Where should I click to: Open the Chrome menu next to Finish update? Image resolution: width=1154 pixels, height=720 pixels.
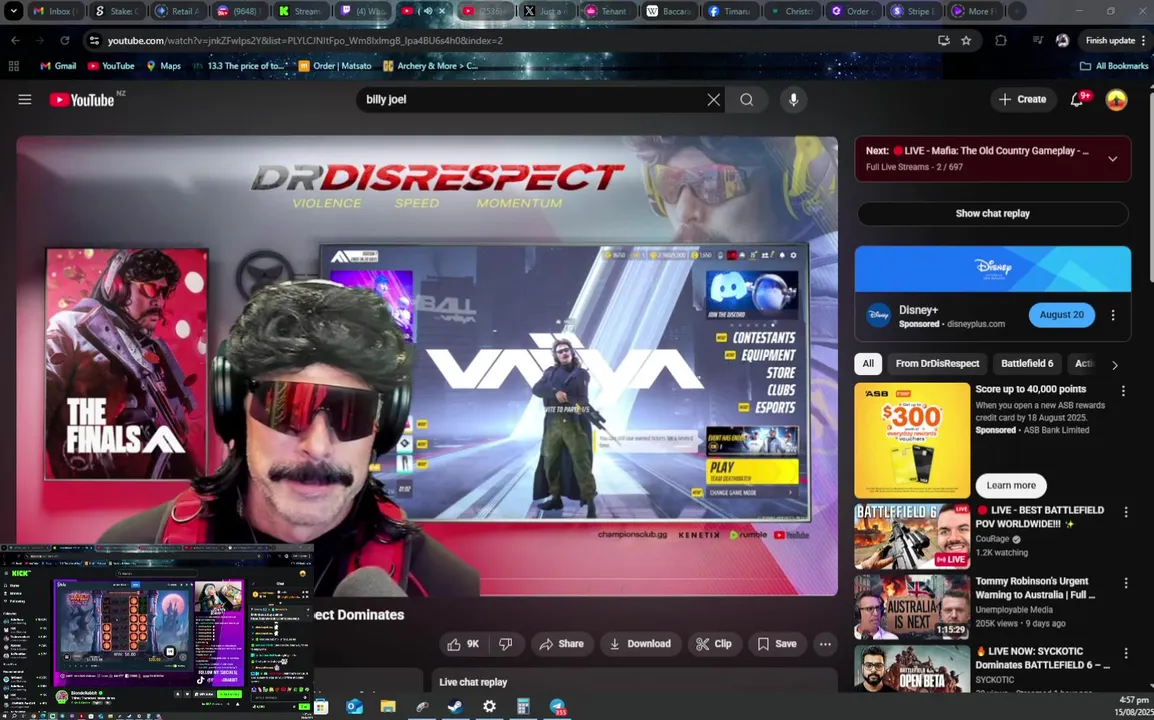[x=1144, y=40]
